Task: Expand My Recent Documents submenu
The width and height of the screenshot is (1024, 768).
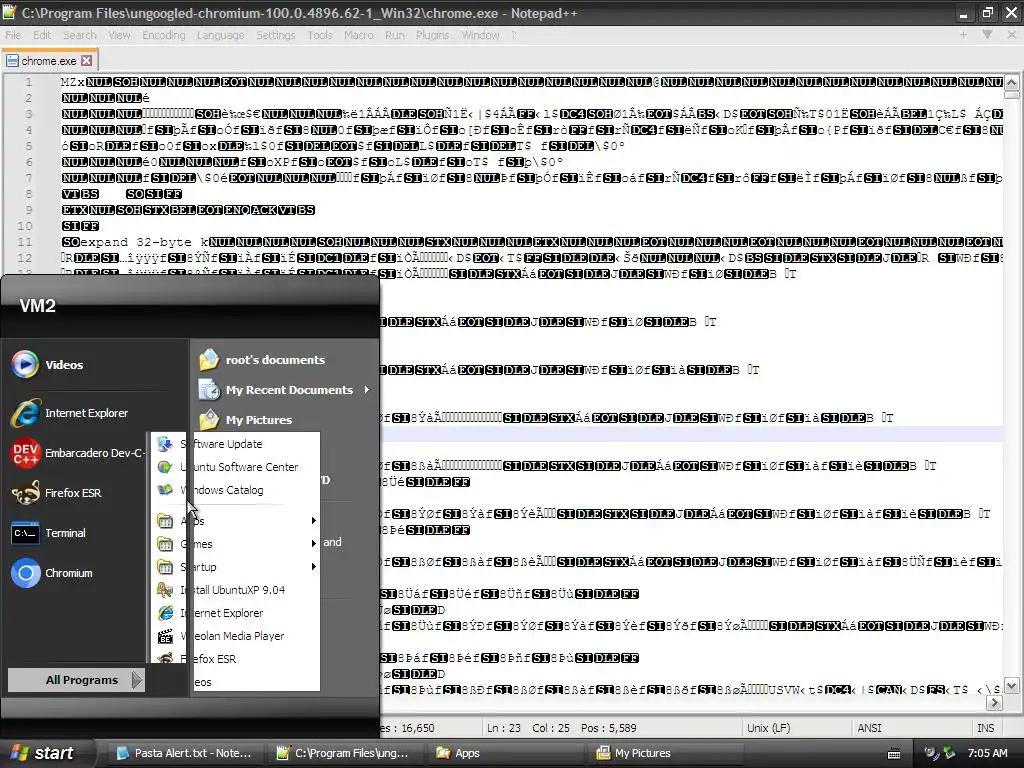Action: click(285, 390)
